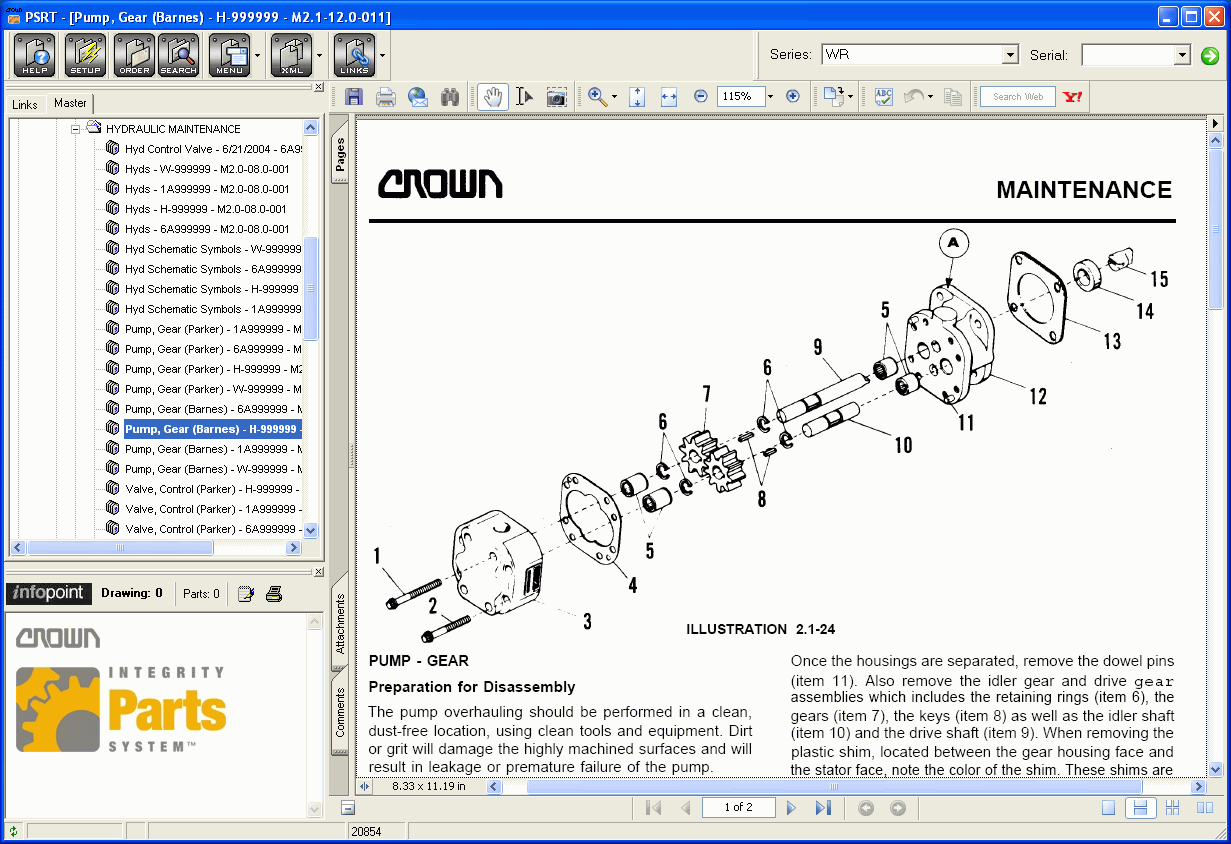Screen dimensions: 1231x844
Task: Open the Serial combo box dropdown
Action: (x=1182, y=55)
